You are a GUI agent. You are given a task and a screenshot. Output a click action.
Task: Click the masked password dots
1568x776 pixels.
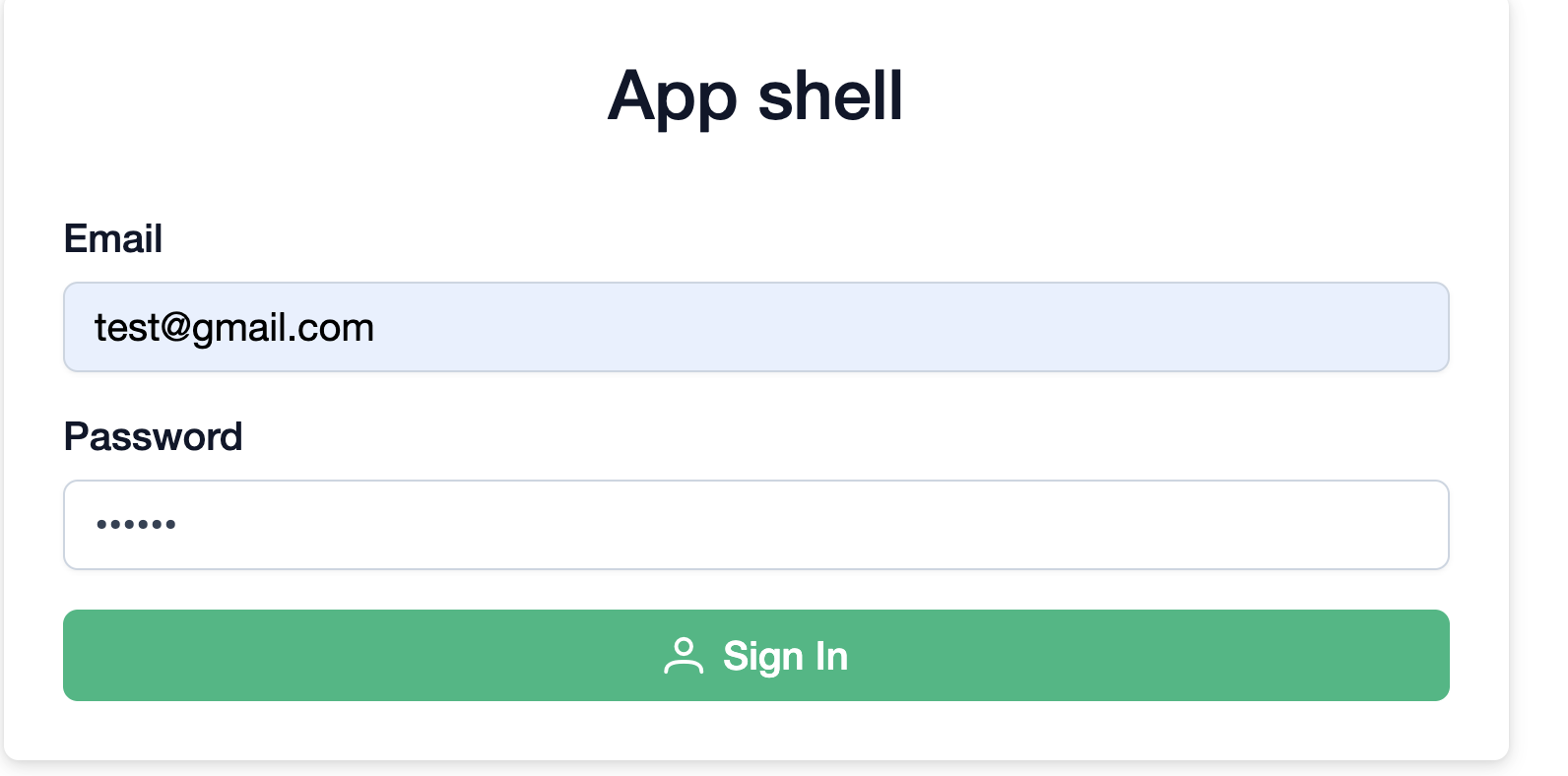(136, 525)
